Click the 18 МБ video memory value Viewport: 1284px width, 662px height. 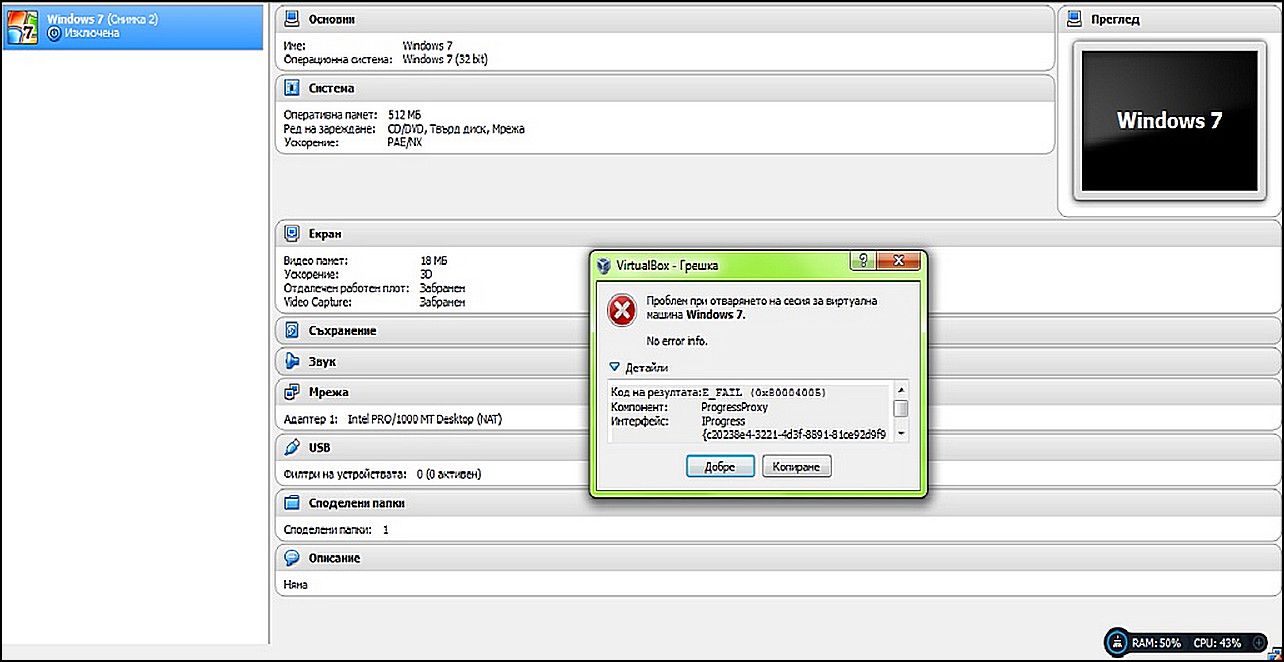point(435,260)
